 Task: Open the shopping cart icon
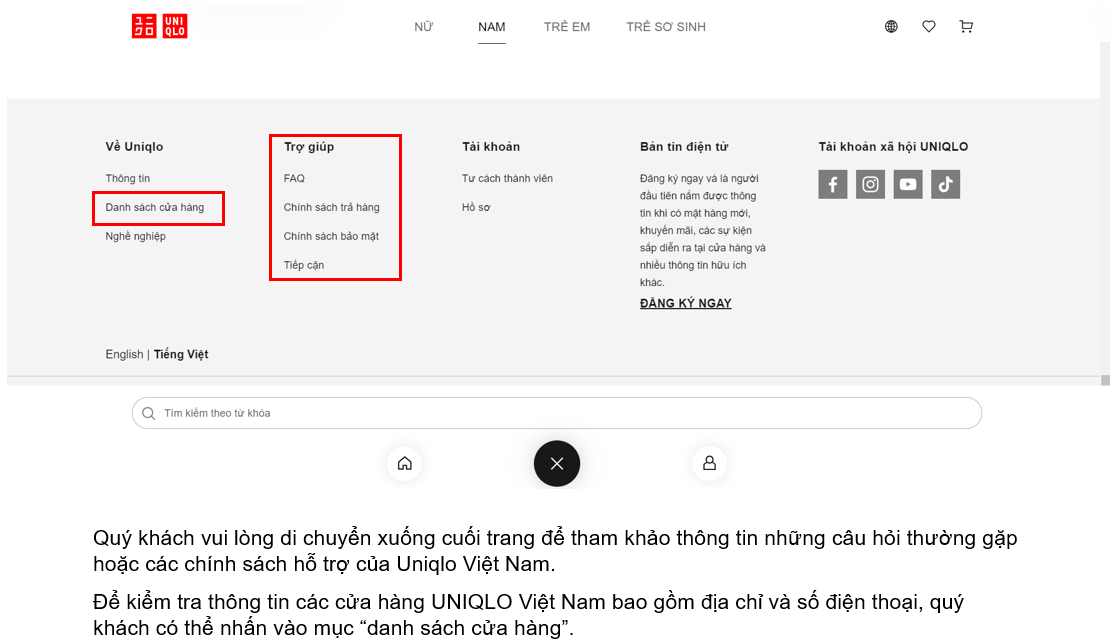point(966,27)
